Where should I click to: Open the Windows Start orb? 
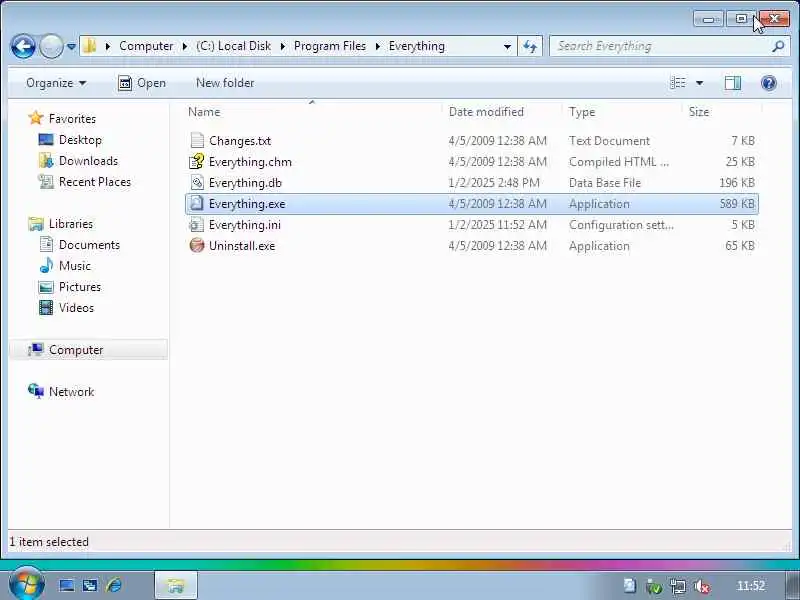(x=27, y=584)
